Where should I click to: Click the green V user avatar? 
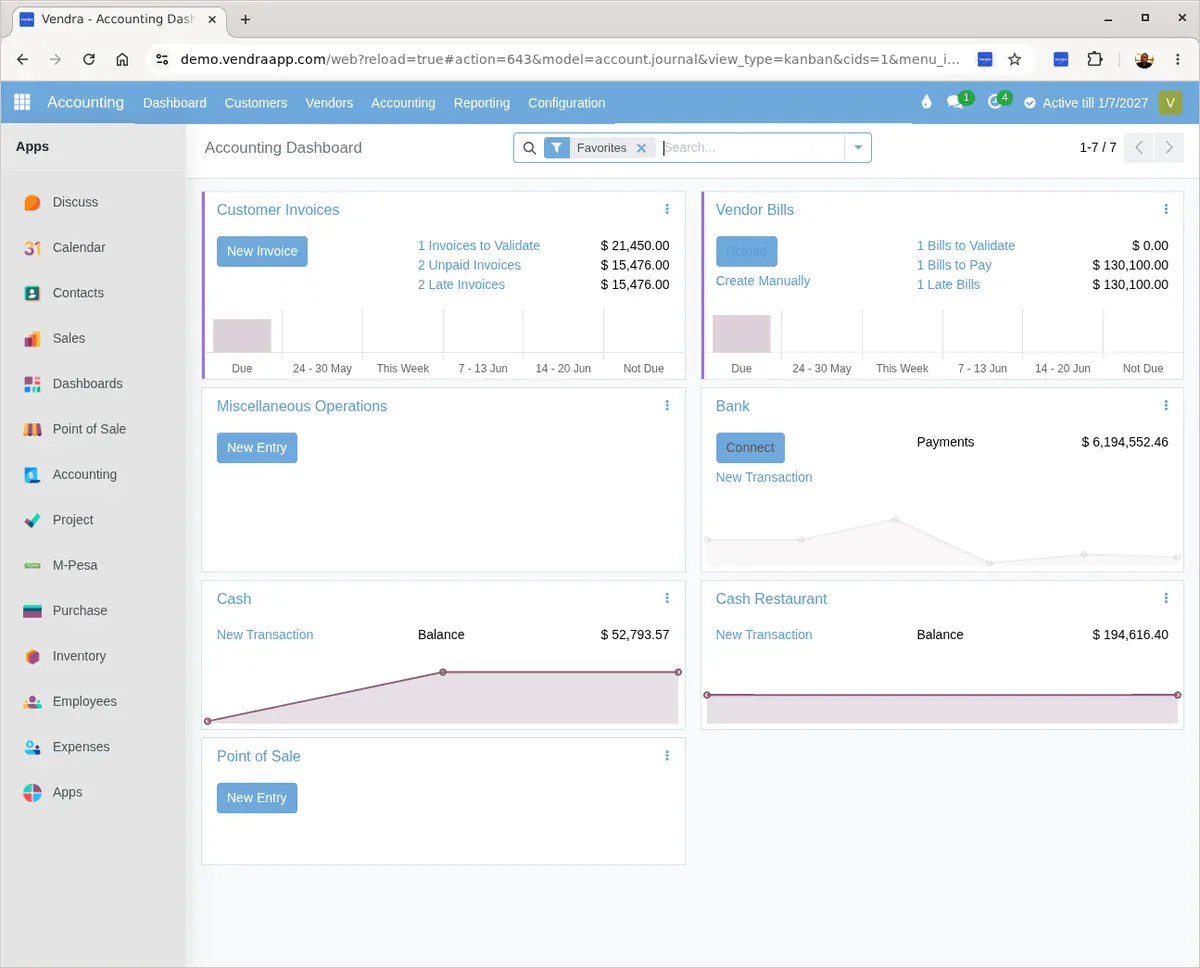point(1170,102)
